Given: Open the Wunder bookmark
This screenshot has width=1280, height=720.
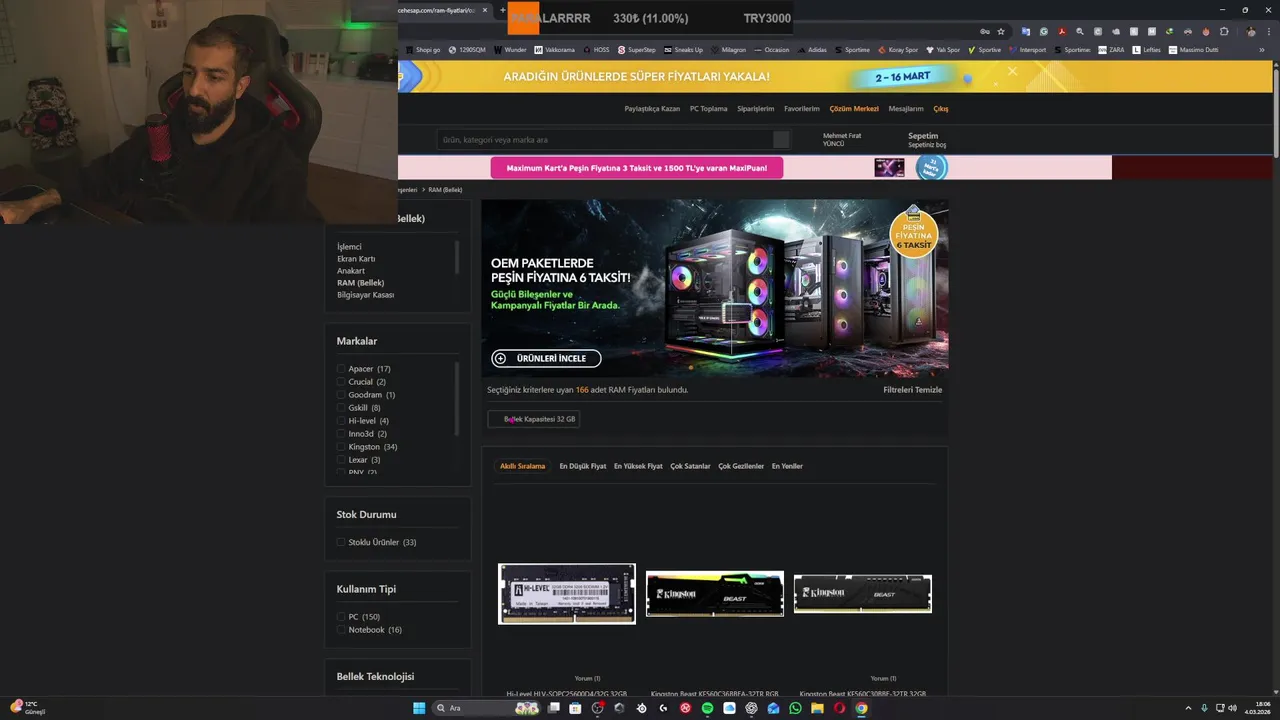Looking at the screenshot, I should click(x=510, y=49).
